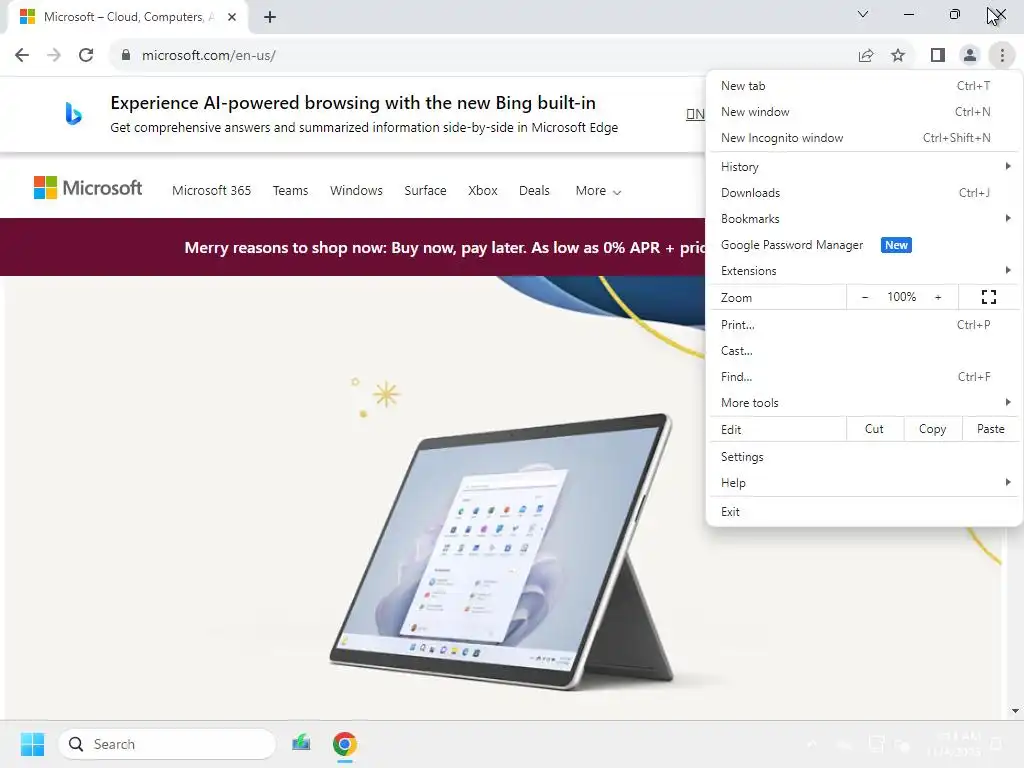Click the padlock site info icon
Image resolution: width=1024 pixels, height=768 pixels.
pos(126,55)
